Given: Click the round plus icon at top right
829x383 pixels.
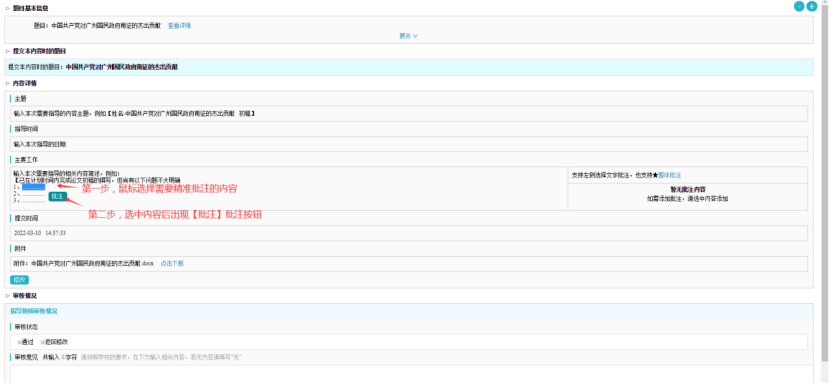Looking at the screenshot, I should (812, 6).
